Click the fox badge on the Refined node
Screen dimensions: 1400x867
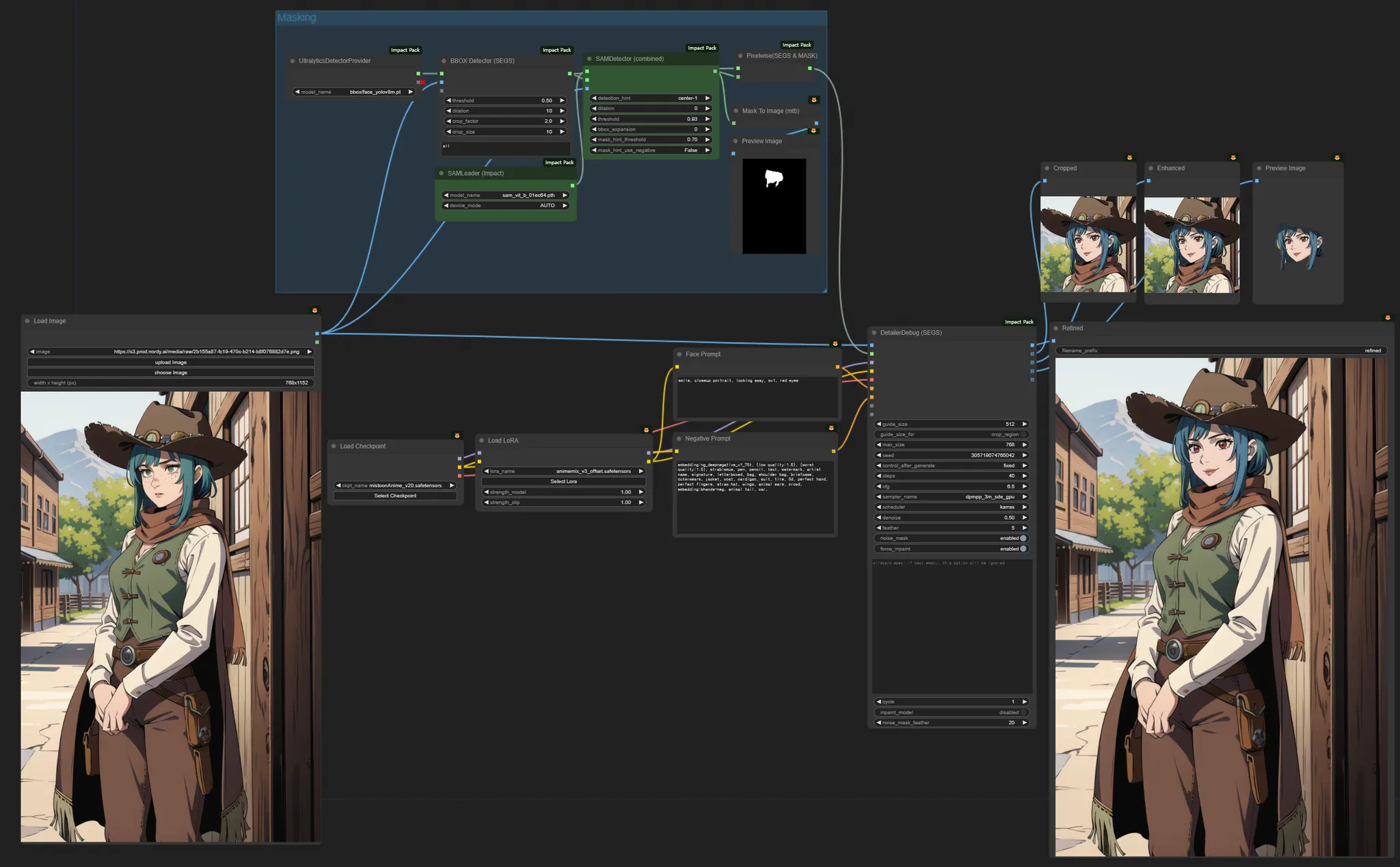tap(1388, 318)
